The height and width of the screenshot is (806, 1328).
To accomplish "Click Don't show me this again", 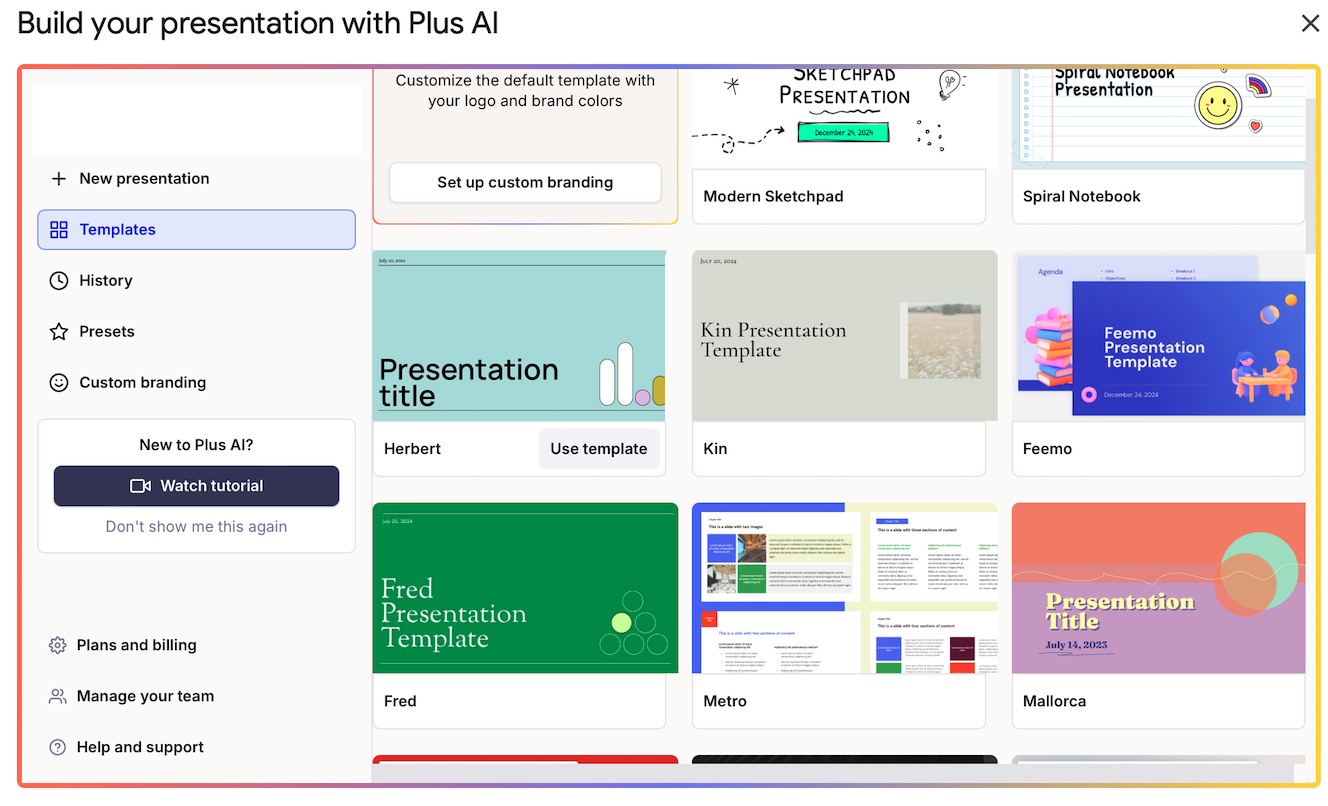I will tap(196, 526).
